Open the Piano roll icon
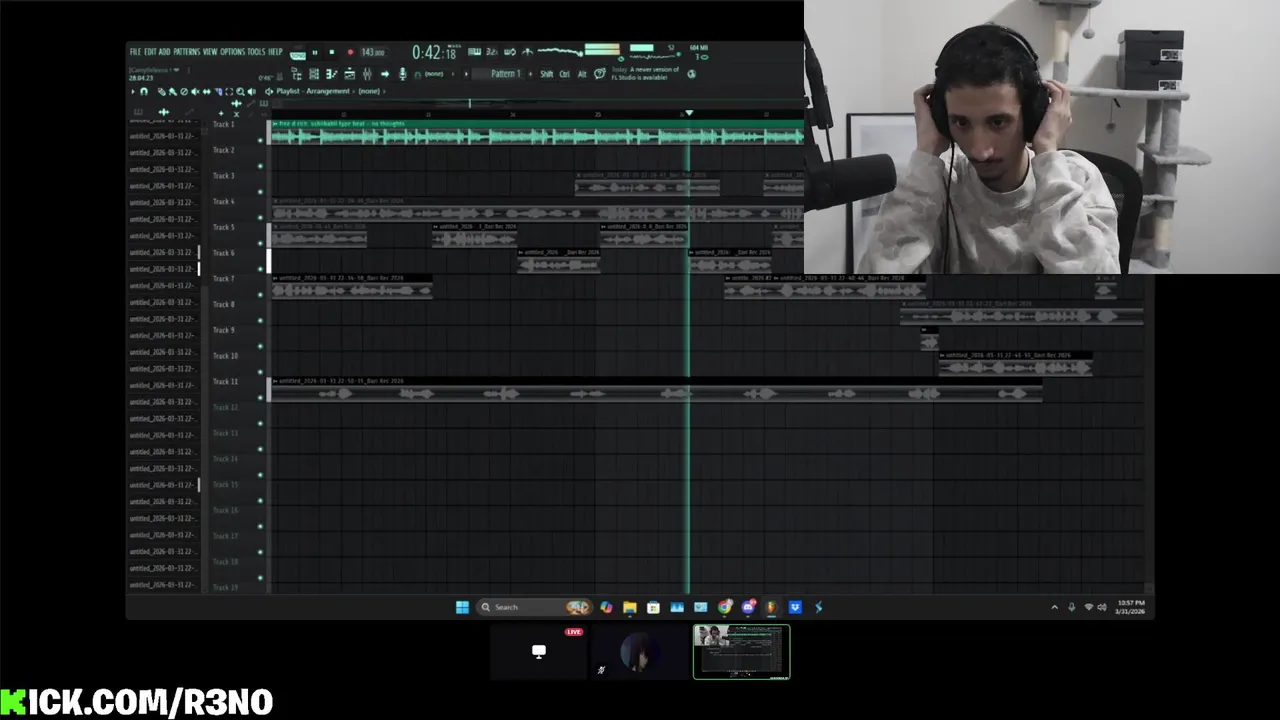This screenshot has width=1280, height=720. [x=331, y=74]
